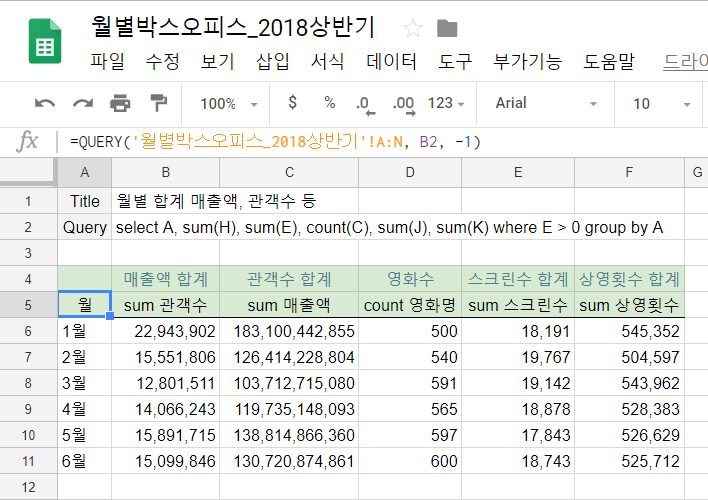
Task: Click the Google Sheets home icon
Action: pos(43,42)
